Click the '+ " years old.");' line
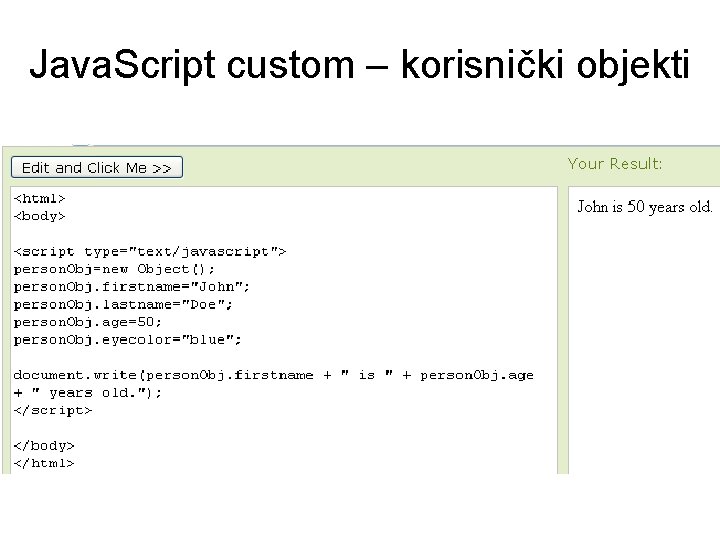Screen dimensions: 720x540 (88, 393)
